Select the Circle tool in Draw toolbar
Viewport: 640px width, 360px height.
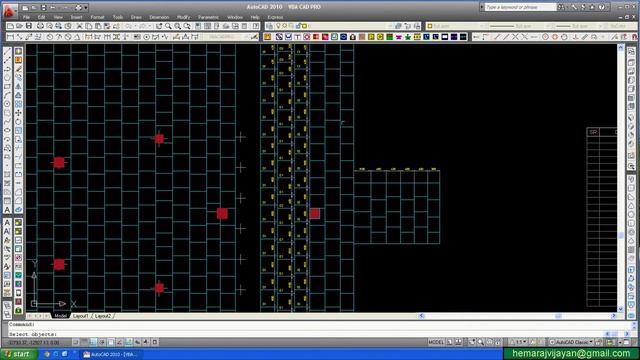pos(7,104)
